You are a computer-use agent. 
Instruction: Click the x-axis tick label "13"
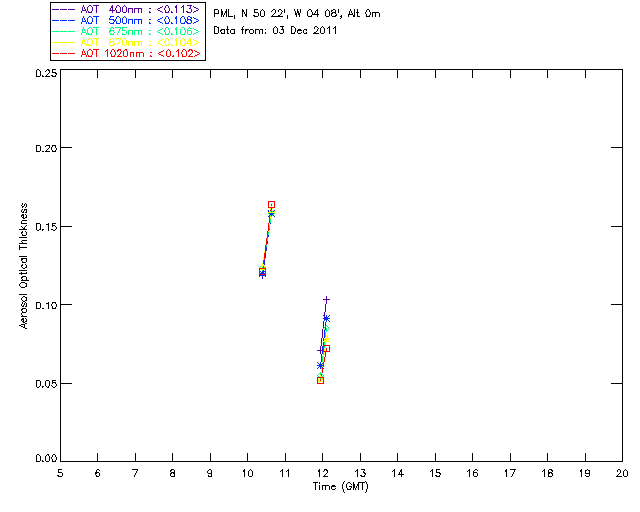click(360, 473)
